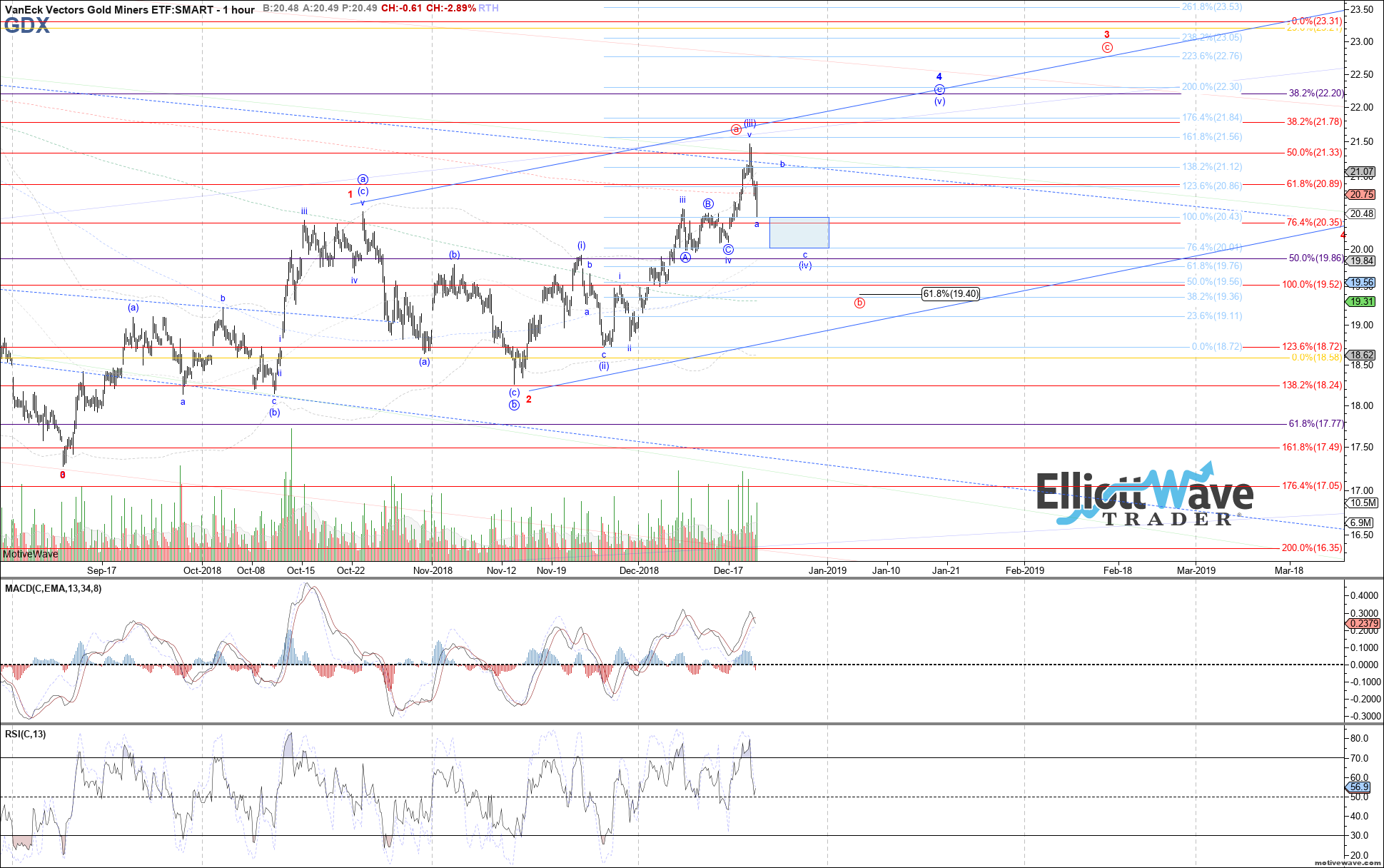Click the 21.07 price tag on the axis

[1360, 172]
